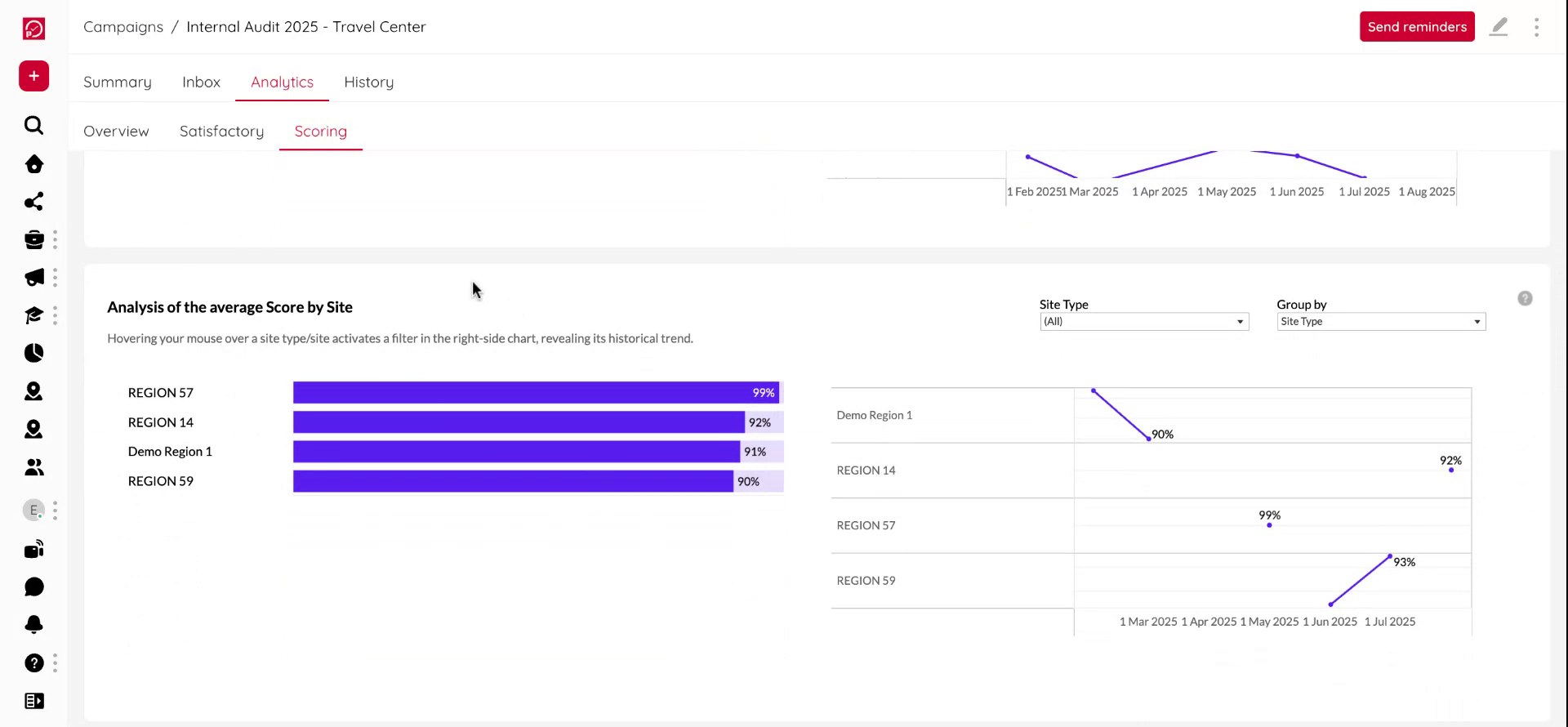Go to home via sidebar house icon
1568x727 pixels.
[33, 164]
